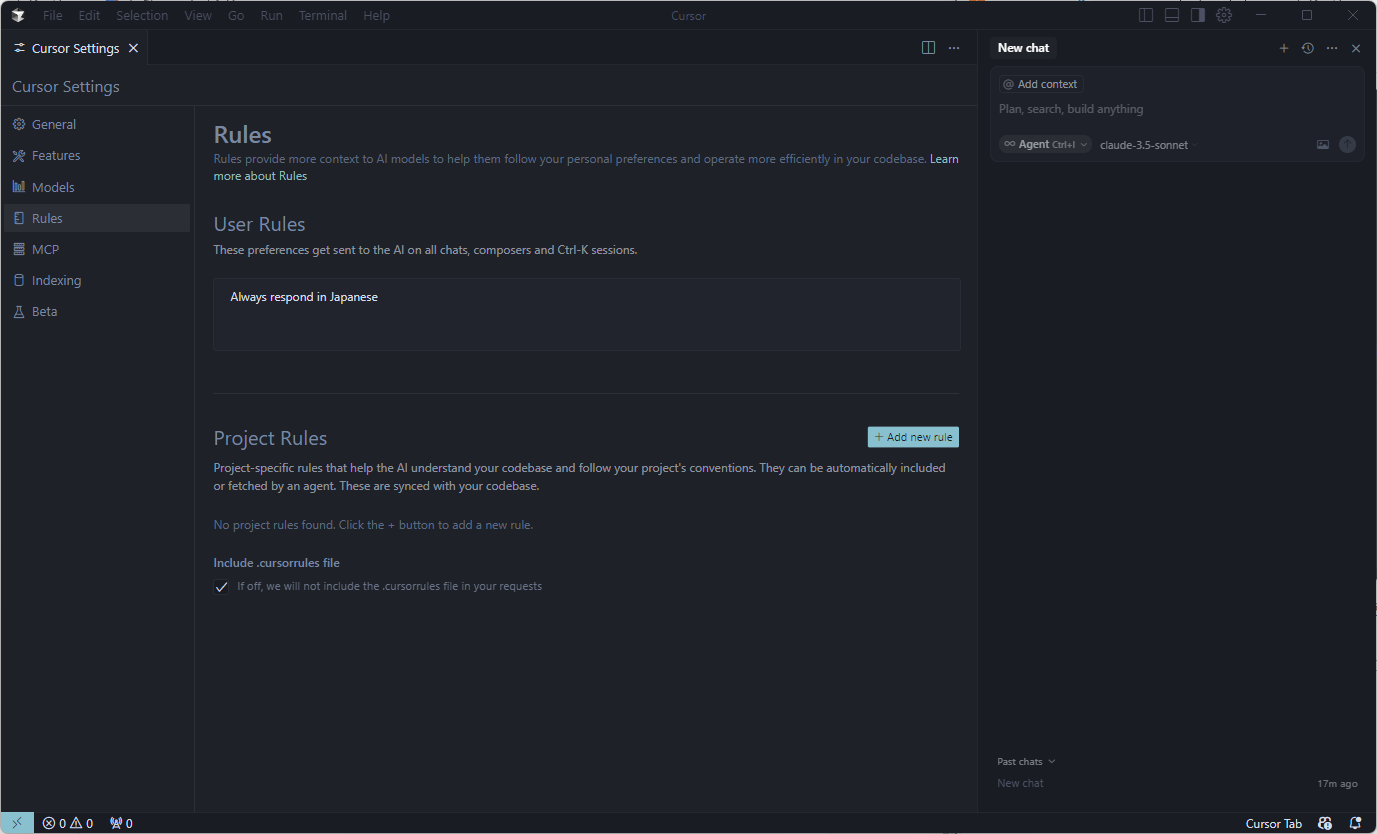This screenshot has width=1377, height=834.
Task: Open Features settings section
Action: pyautogui.click(x=97, y=155)
